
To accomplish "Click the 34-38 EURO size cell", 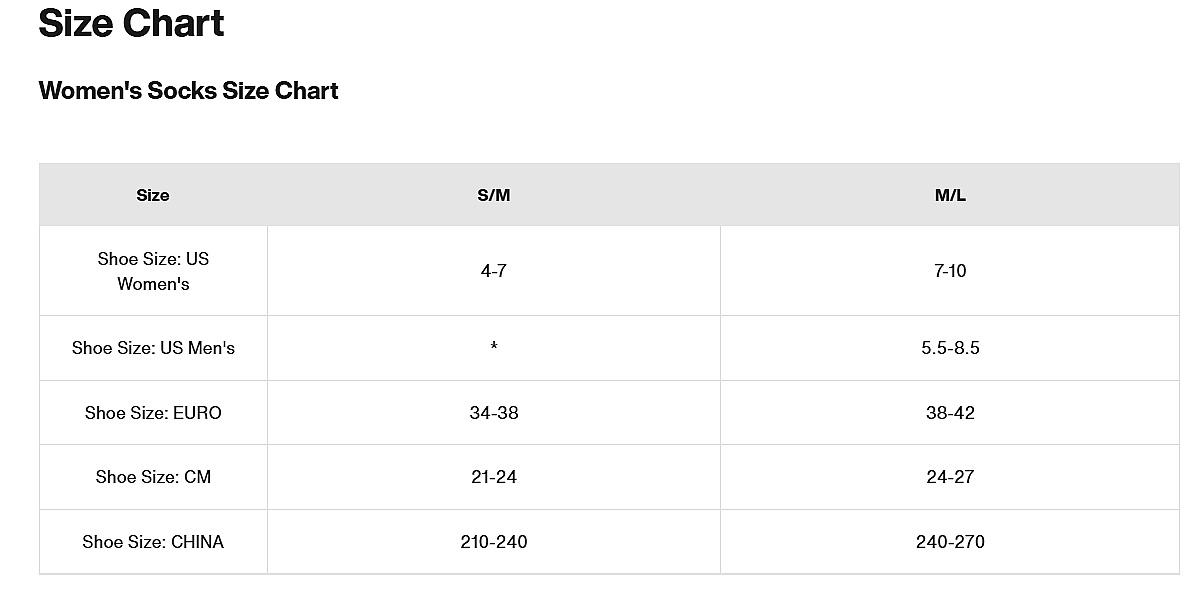I will 494,413.
